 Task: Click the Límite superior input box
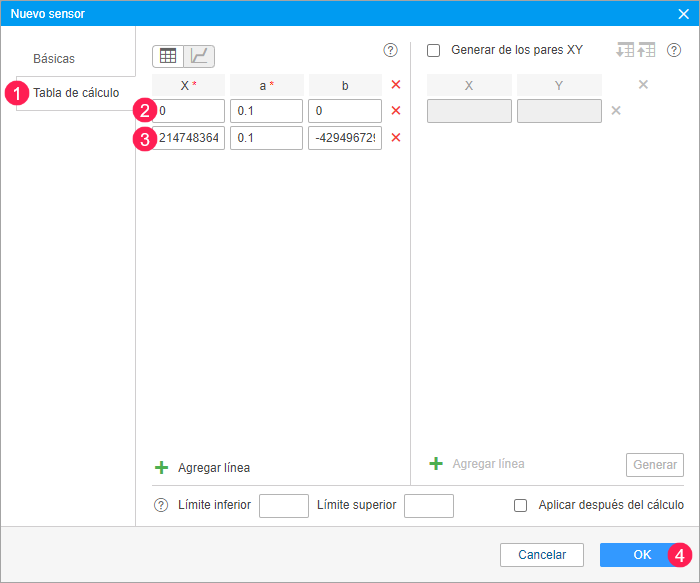pyautogui.click(x=429, y=505)
